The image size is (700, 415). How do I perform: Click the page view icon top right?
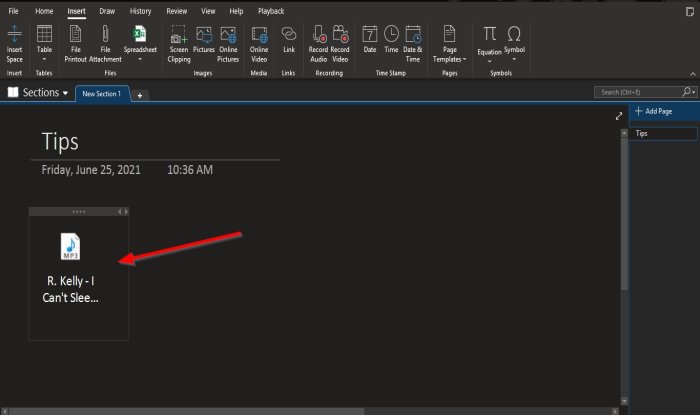(690, 11)
